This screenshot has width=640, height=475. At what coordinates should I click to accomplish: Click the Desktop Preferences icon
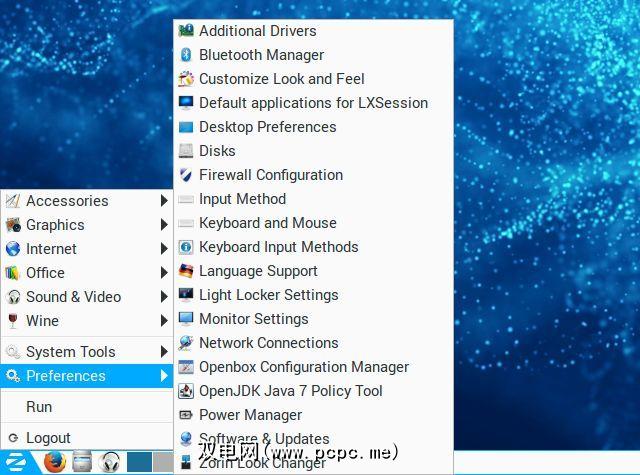[186, 127]
